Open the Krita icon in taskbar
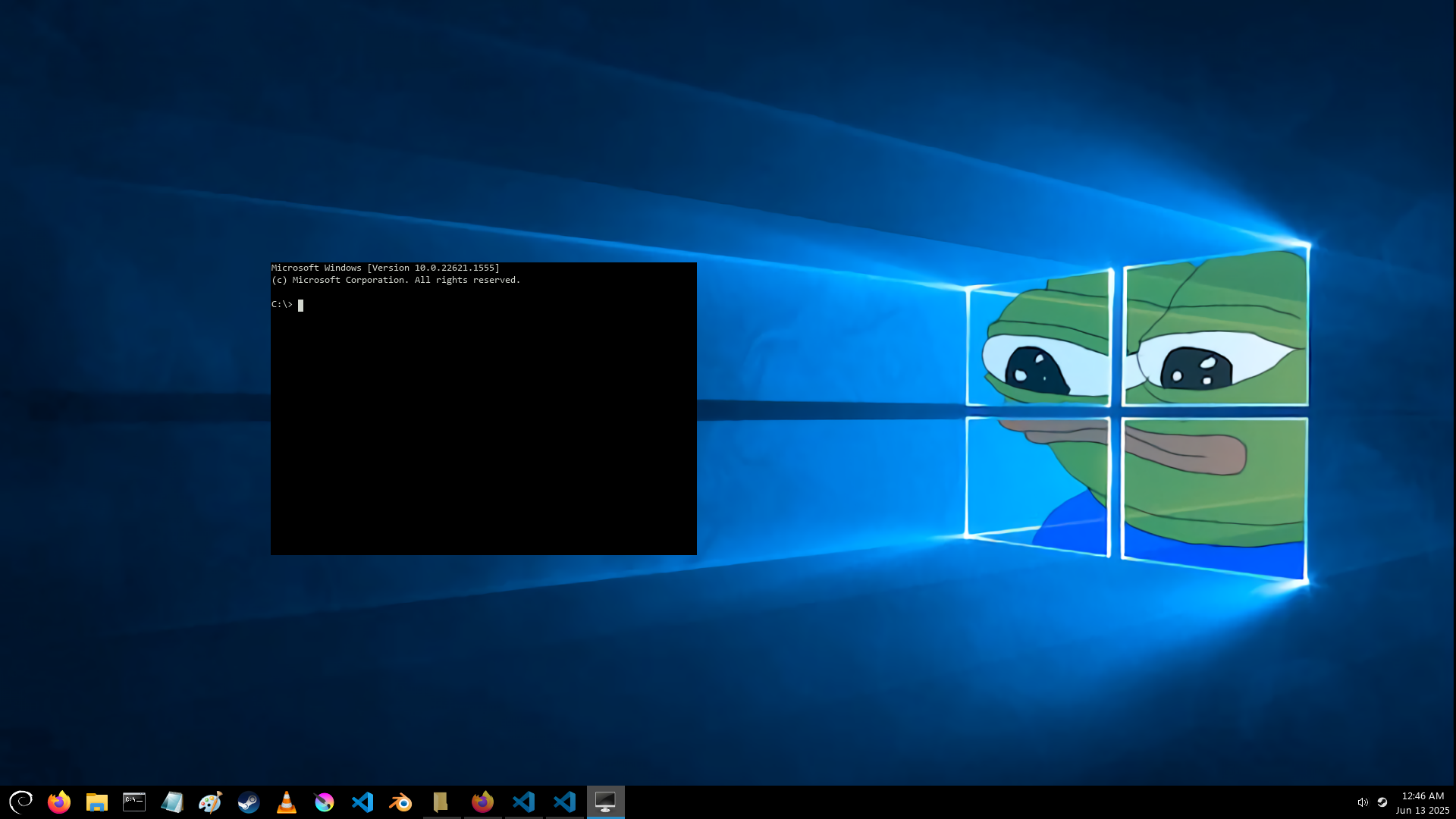The height and width of the screenshot is (819, 1456). point(324,802)
